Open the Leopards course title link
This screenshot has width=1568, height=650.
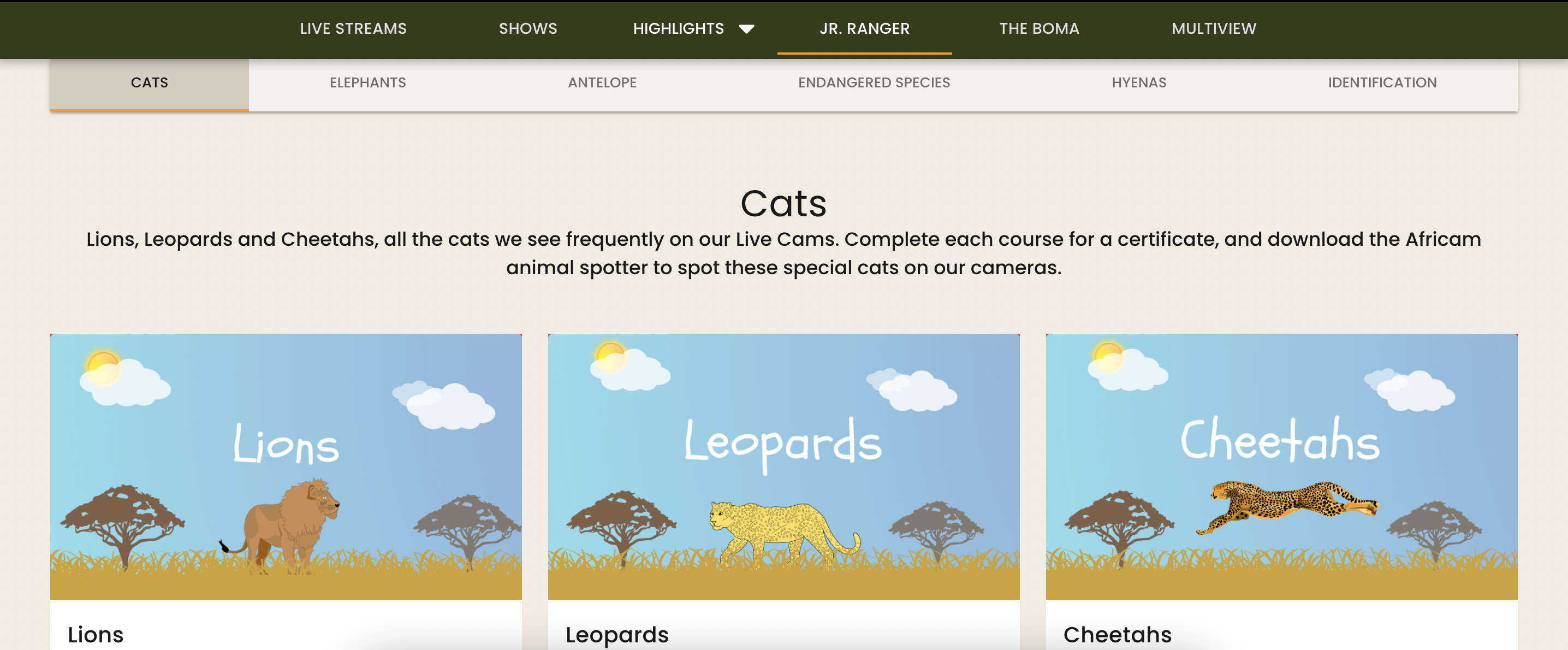tap(616, 635)
